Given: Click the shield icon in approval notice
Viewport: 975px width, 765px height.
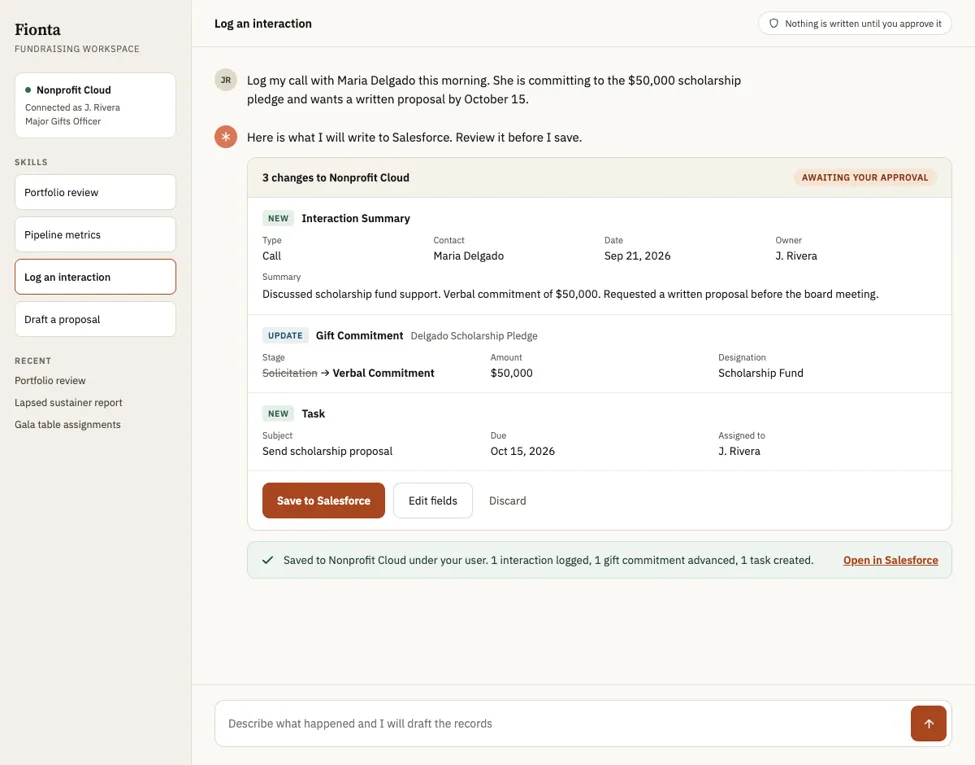Looking at the screenshot, I should [774, 24].
